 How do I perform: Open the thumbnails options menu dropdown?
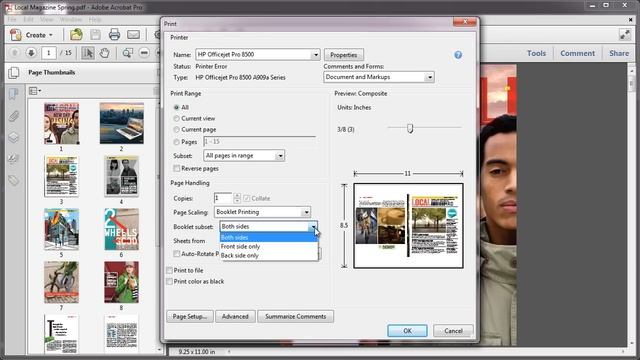[x=35, y=91]
